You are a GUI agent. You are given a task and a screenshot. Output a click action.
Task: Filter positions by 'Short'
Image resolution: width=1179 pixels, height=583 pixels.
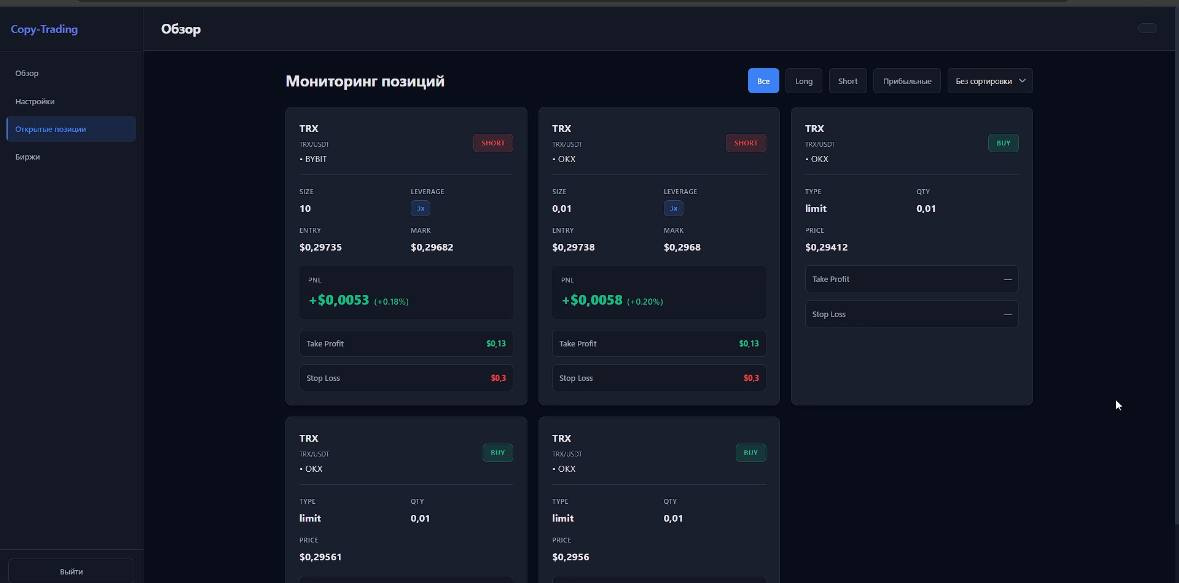tap(847, 81)
